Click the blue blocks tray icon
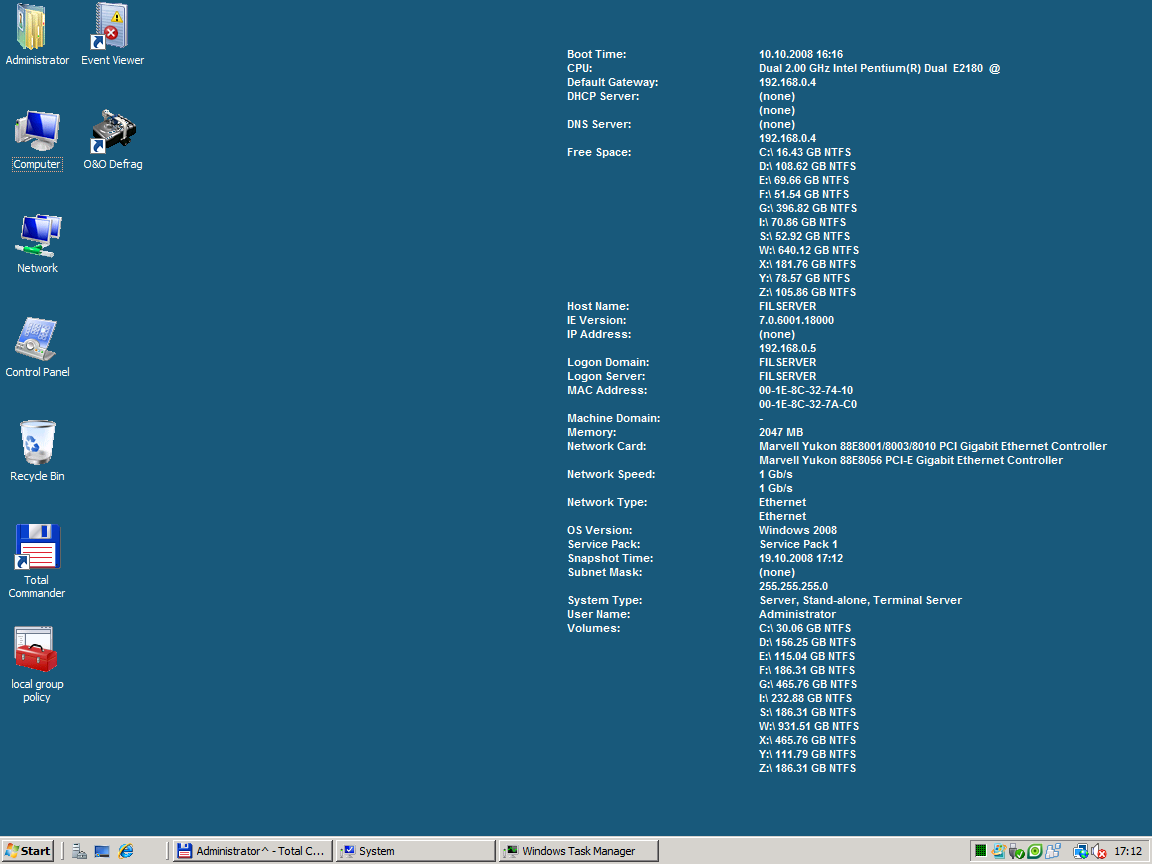 click(x=1053, y=851)
